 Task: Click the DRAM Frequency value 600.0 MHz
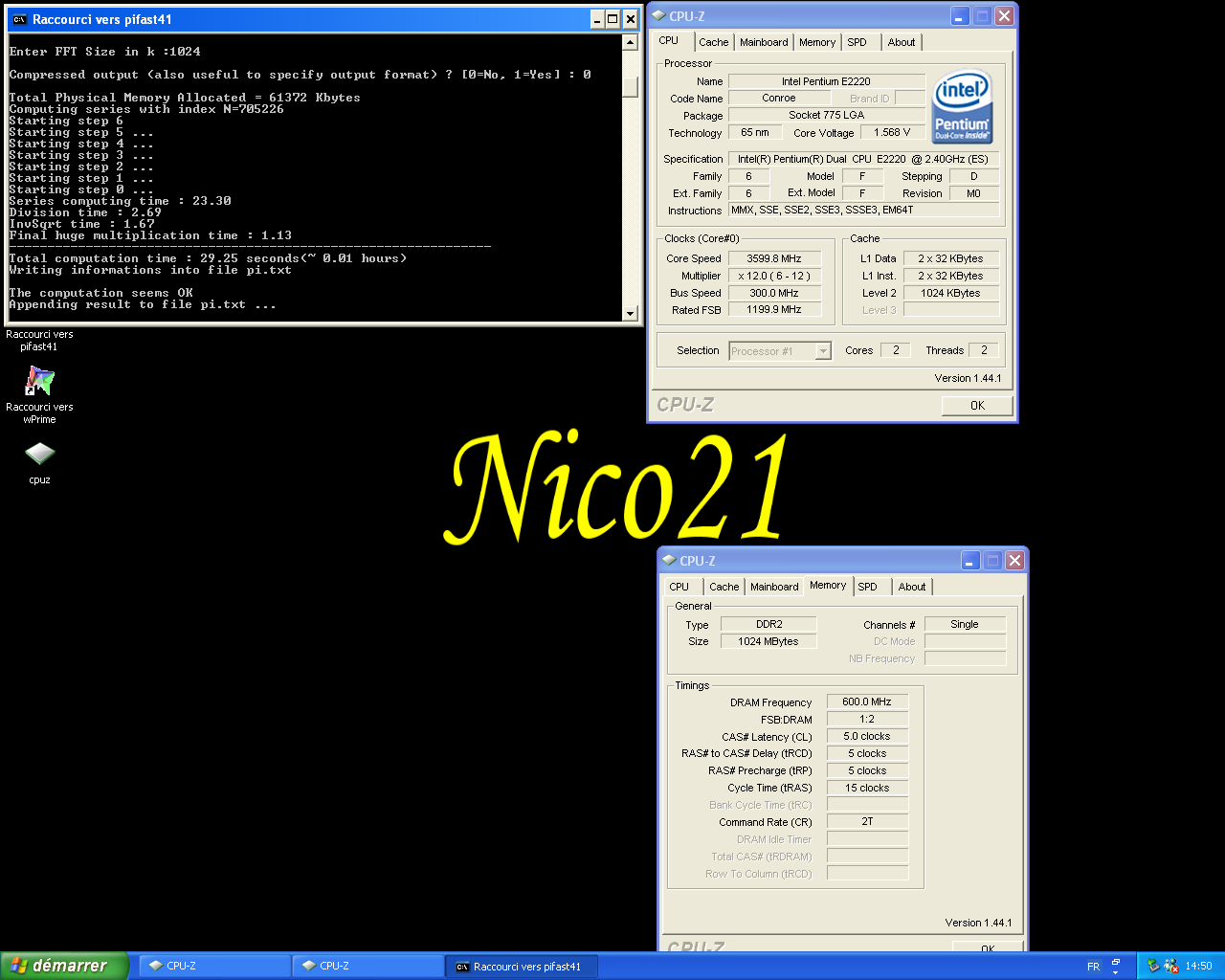point(867,702)
